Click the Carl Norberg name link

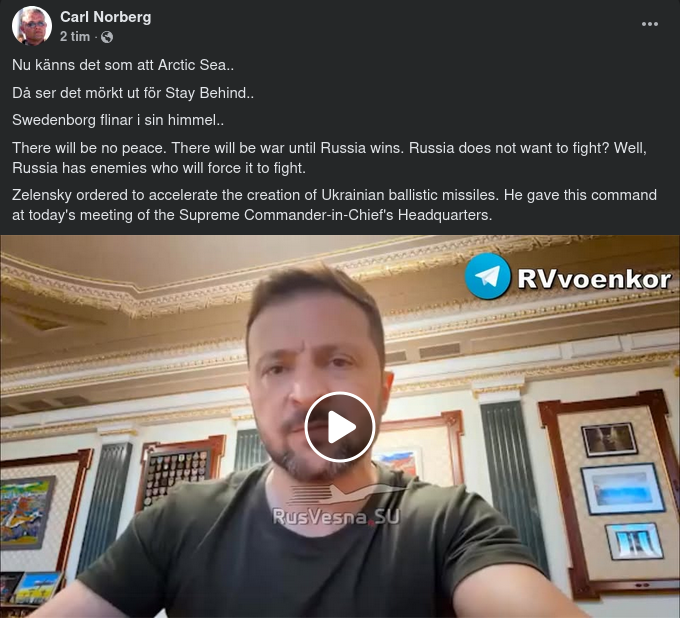(x=105, y=17)
